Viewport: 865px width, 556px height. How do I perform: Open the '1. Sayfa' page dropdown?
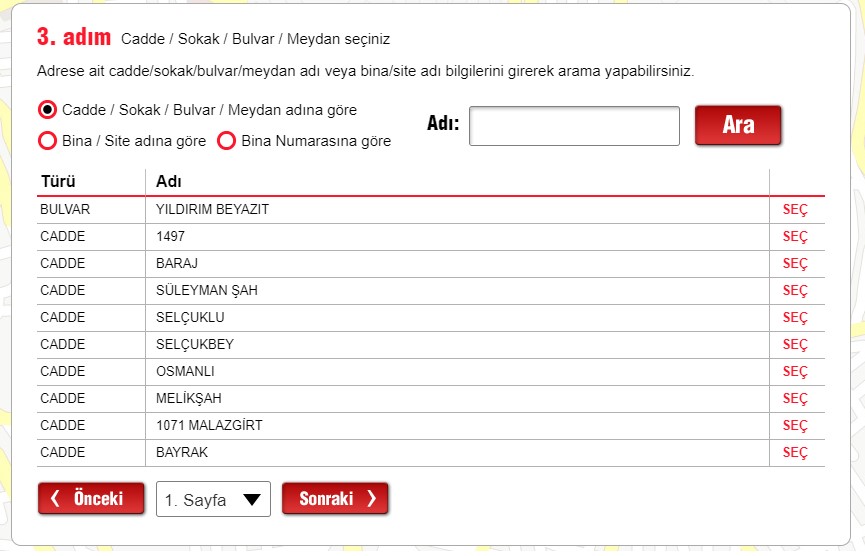click(213, 499)
